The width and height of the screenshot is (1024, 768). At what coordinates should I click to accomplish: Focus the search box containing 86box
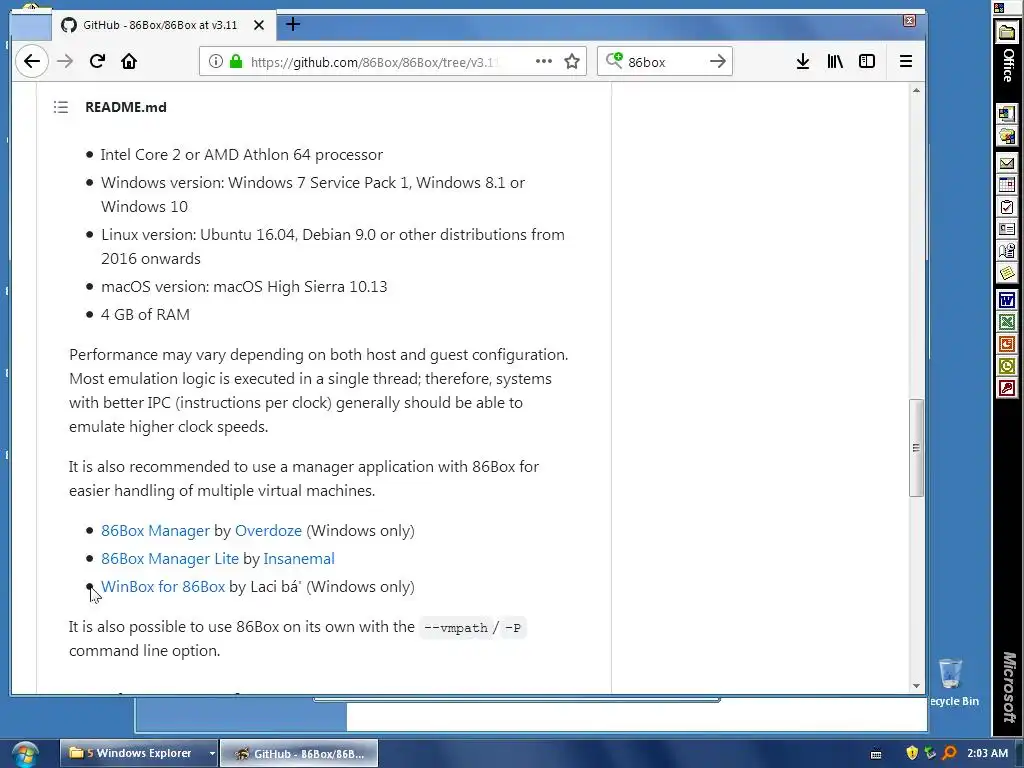tap(663, 62)
